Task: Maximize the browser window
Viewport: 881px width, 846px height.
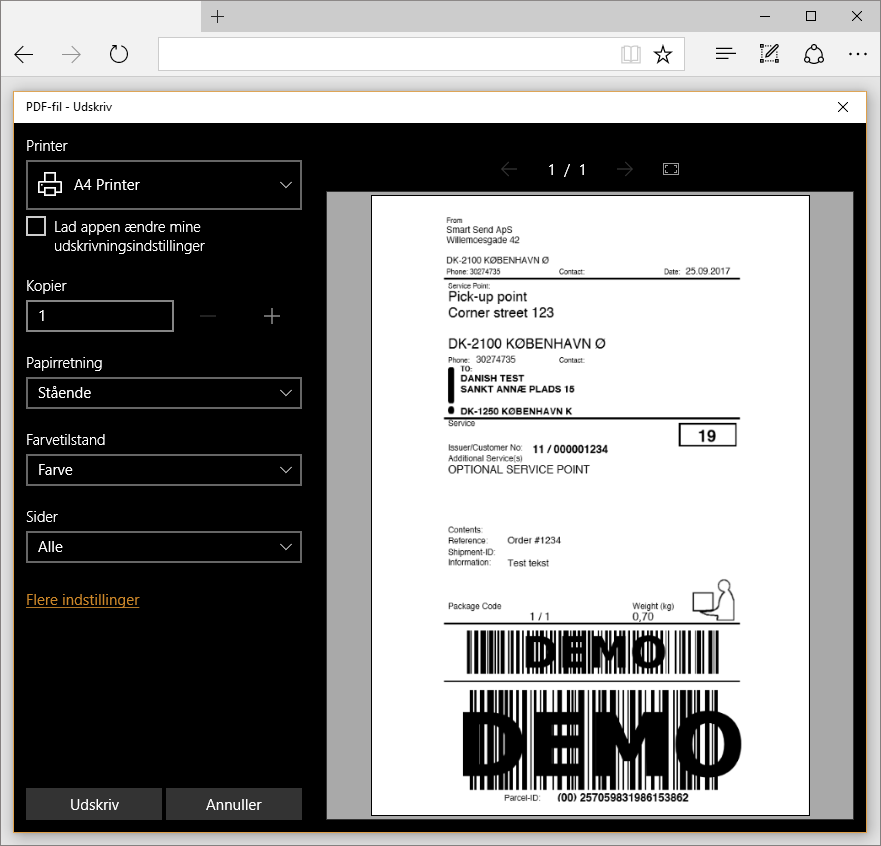Action: click(811, 16)
